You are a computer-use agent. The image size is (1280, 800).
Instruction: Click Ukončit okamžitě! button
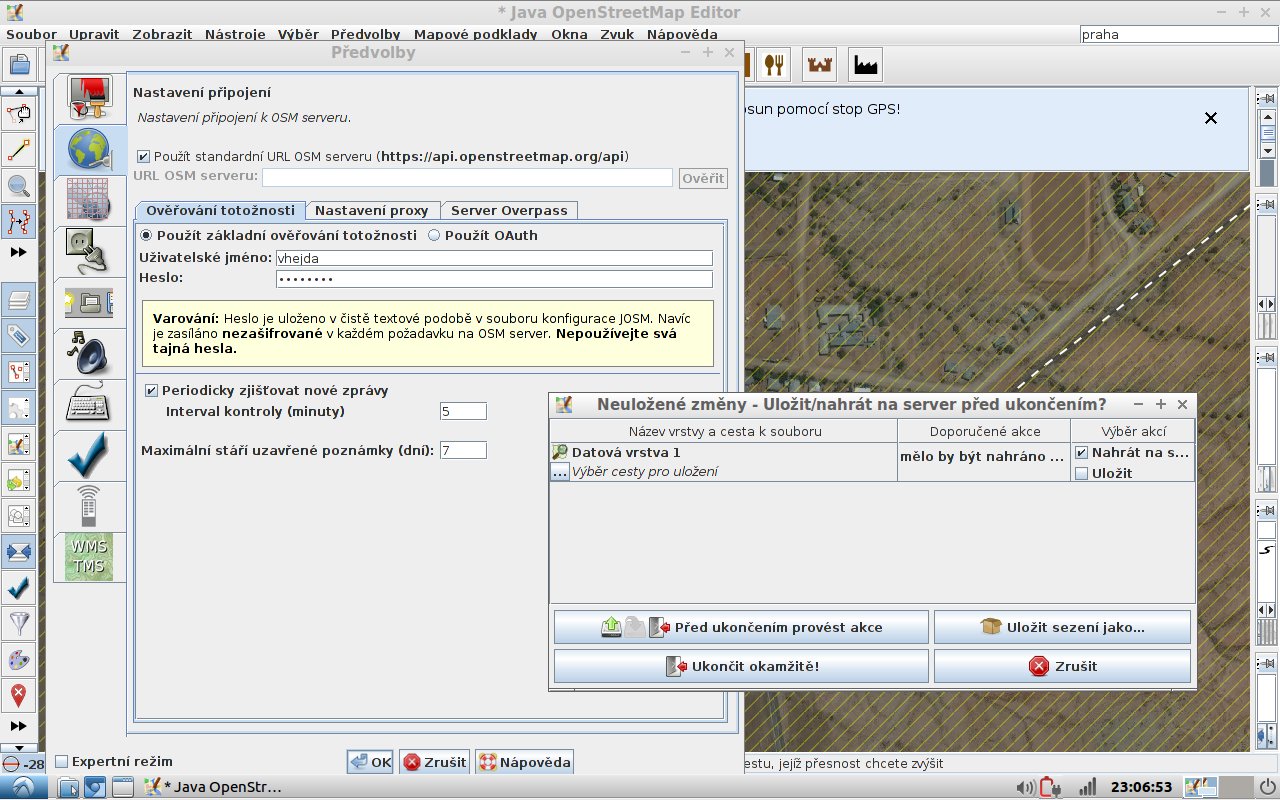coord(741,666)
